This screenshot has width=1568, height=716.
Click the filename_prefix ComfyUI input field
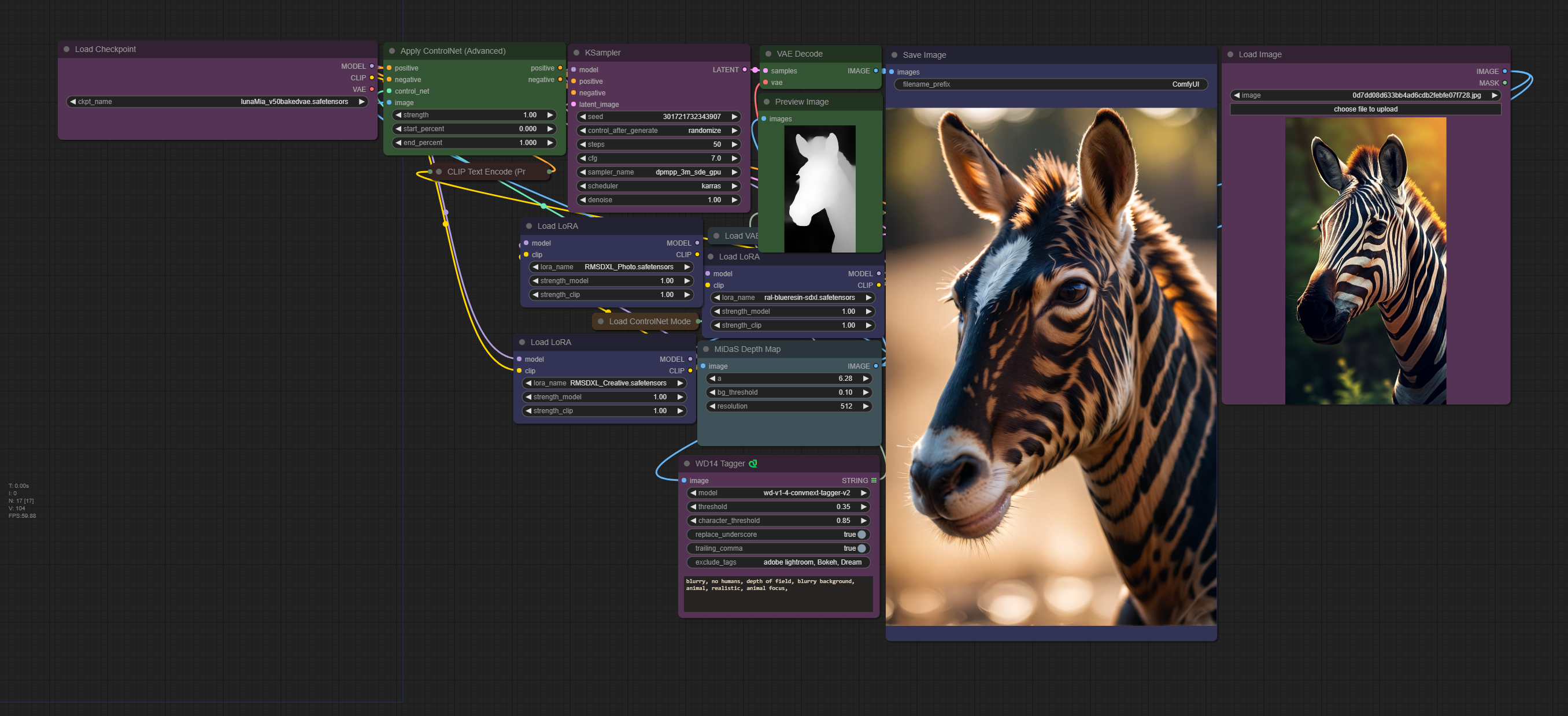coord(1050,84)
